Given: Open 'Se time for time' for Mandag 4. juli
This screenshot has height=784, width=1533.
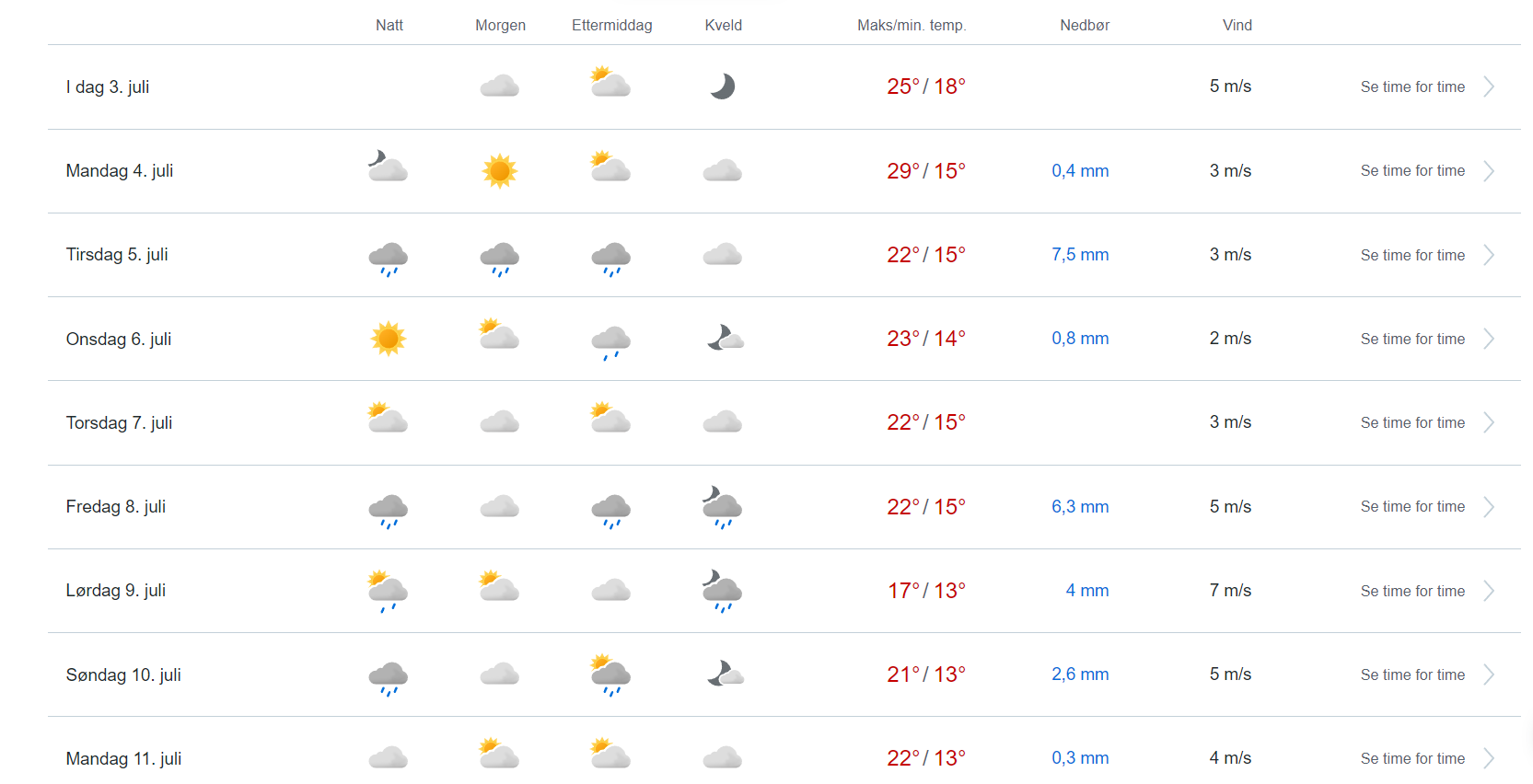Looking at the screenshot, I should coord(1412,171).
